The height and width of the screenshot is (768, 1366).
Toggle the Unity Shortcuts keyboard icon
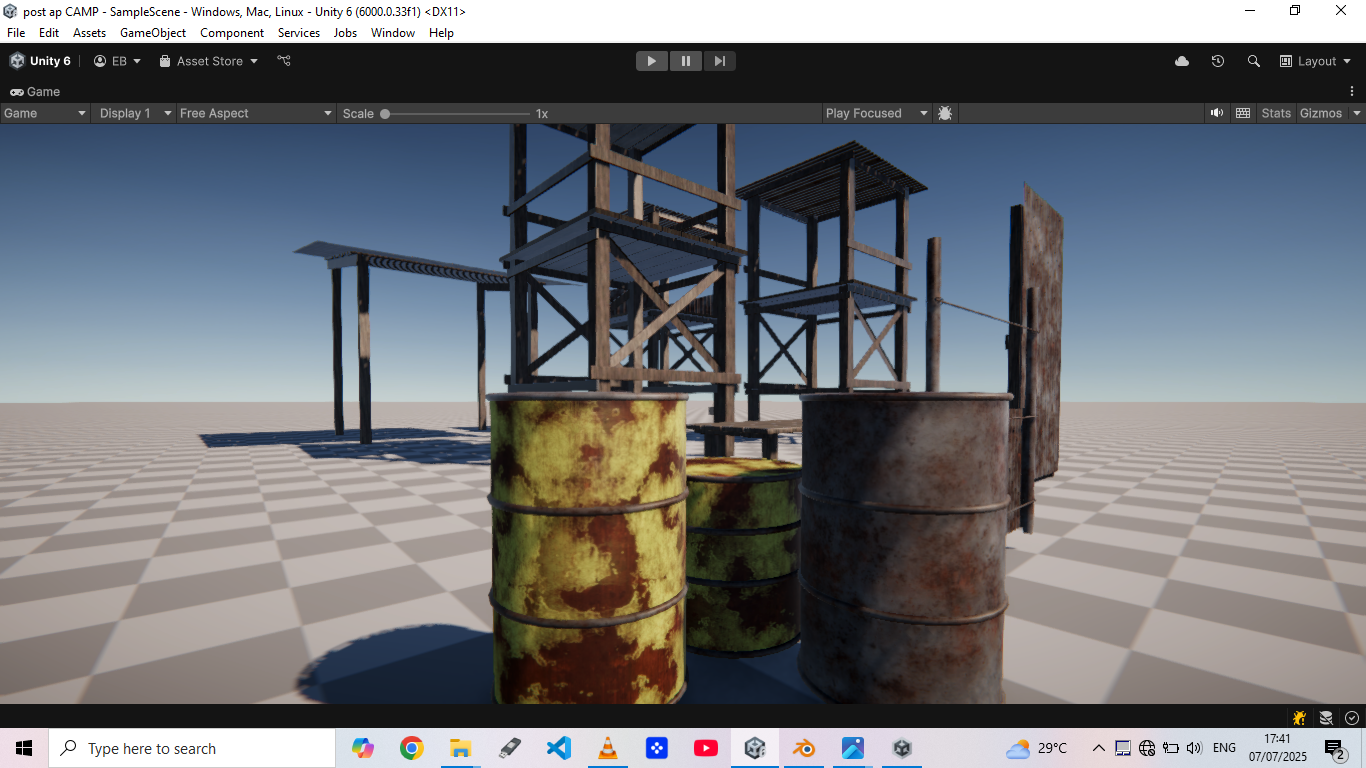tap(1243, 113)
